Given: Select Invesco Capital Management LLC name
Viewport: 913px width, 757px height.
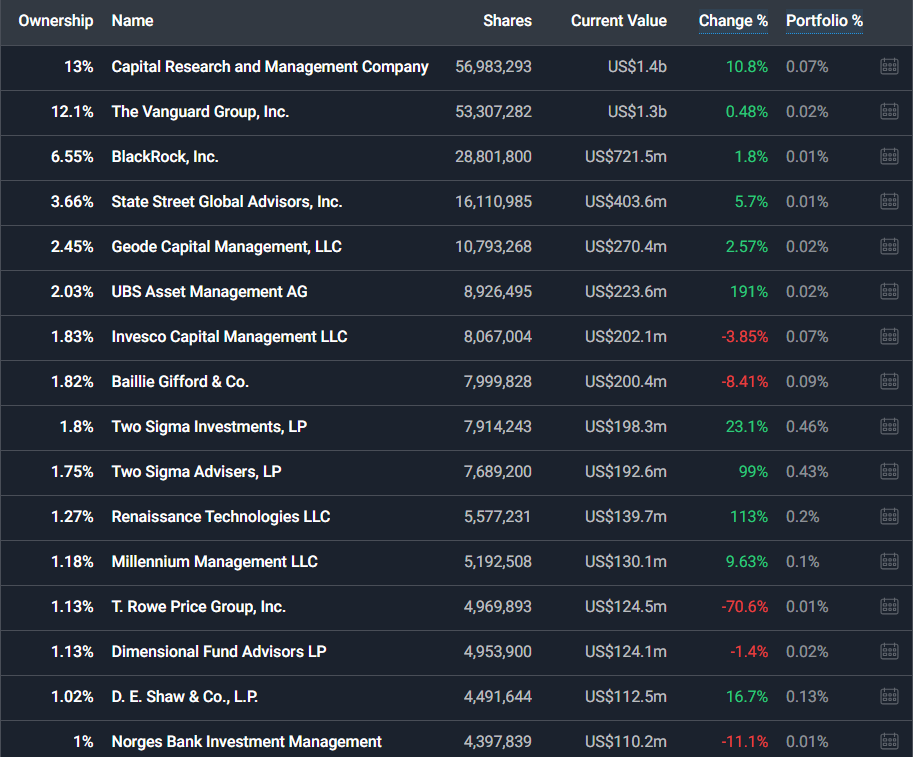Looking at the screenshot, I should click(x=229, y=337).
